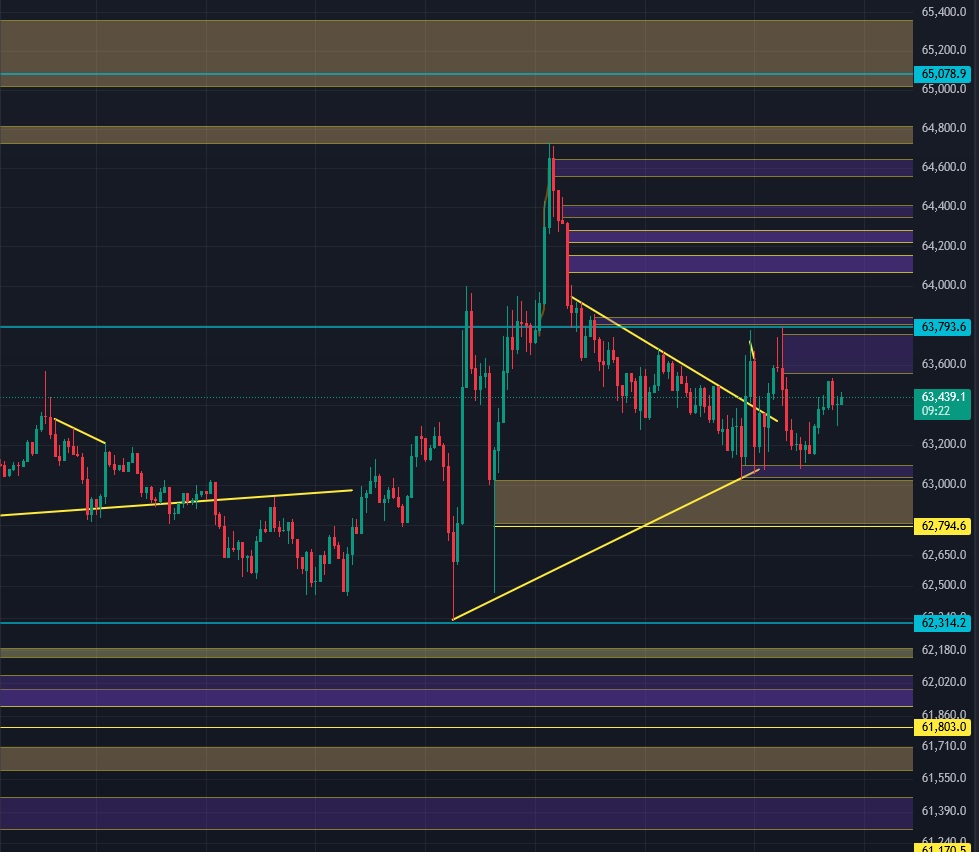Click the 61,550.0 price scale value
Viewport: 979px width, 852px height.
tap(943, 778)
